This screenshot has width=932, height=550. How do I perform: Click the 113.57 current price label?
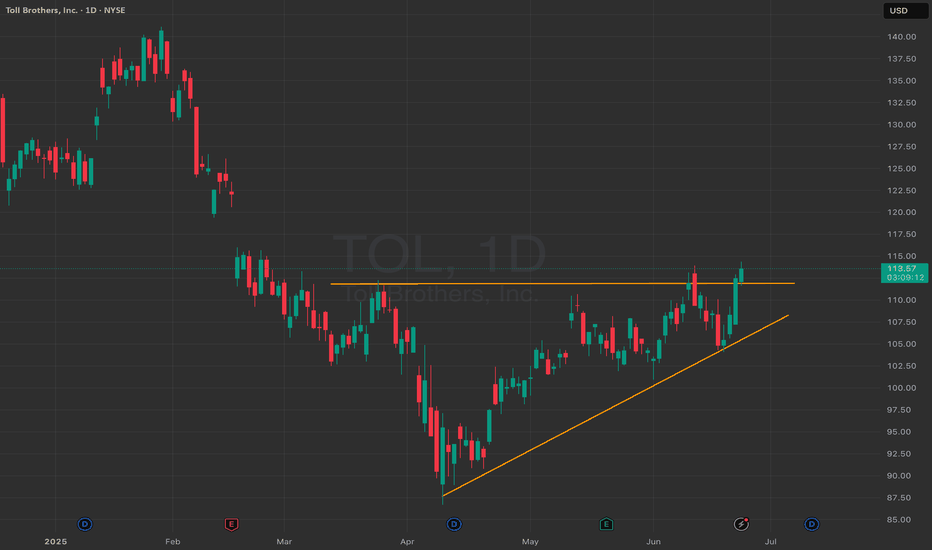(905, 273)
